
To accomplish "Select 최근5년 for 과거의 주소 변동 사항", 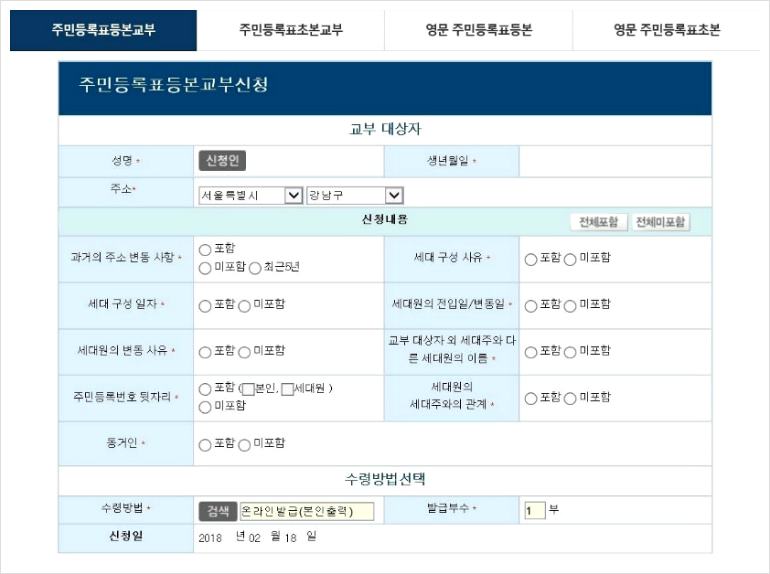I will point(254,268).
